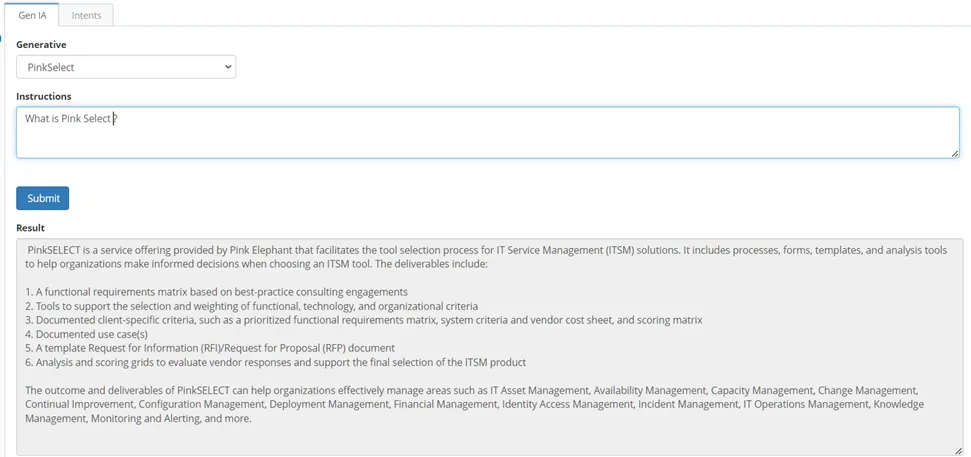Click inside the Instructions text area

pos(488,133)
